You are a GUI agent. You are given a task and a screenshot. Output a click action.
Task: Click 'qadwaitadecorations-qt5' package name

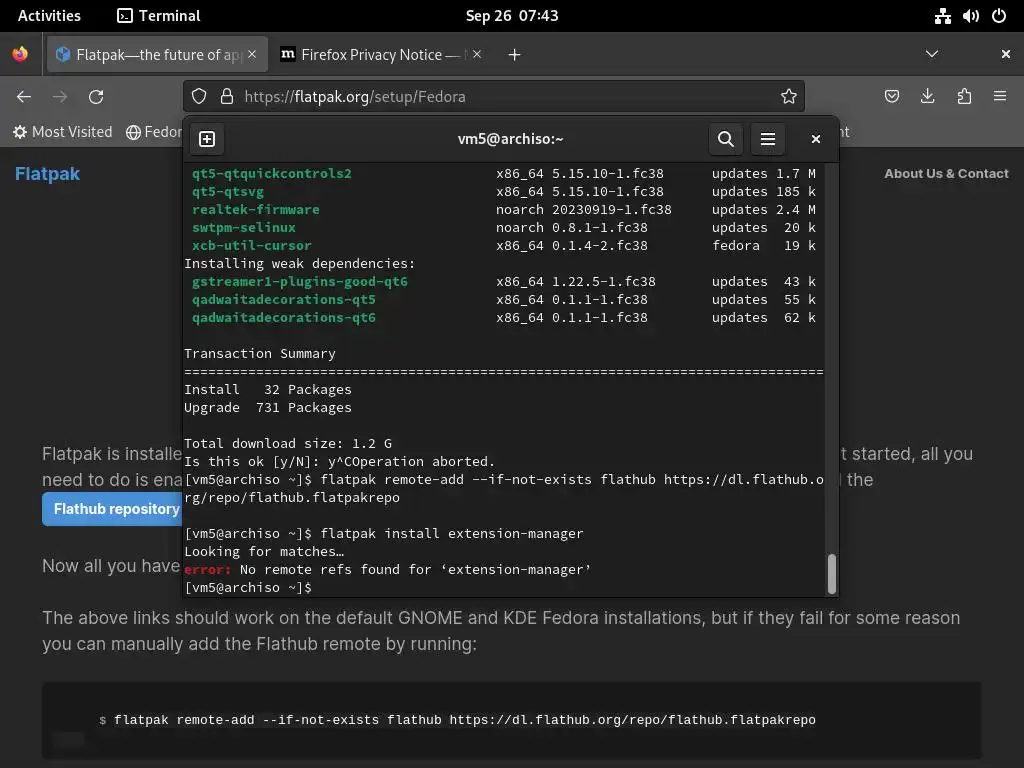point(283,299)
